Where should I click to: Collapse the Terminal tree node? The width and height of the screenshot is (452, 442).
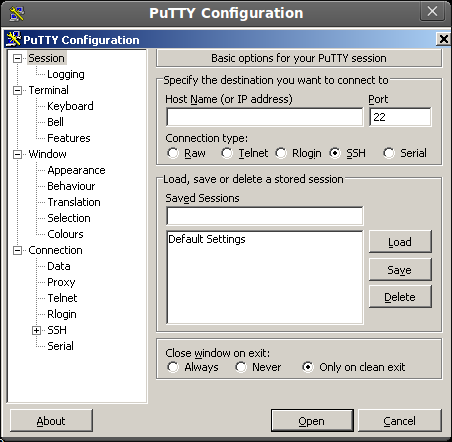(17, 91)
